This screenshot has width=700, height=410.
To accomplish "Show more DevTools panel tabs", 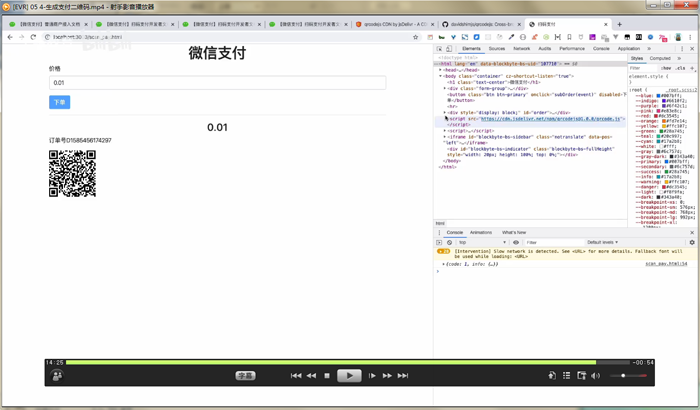I will 649,48.
